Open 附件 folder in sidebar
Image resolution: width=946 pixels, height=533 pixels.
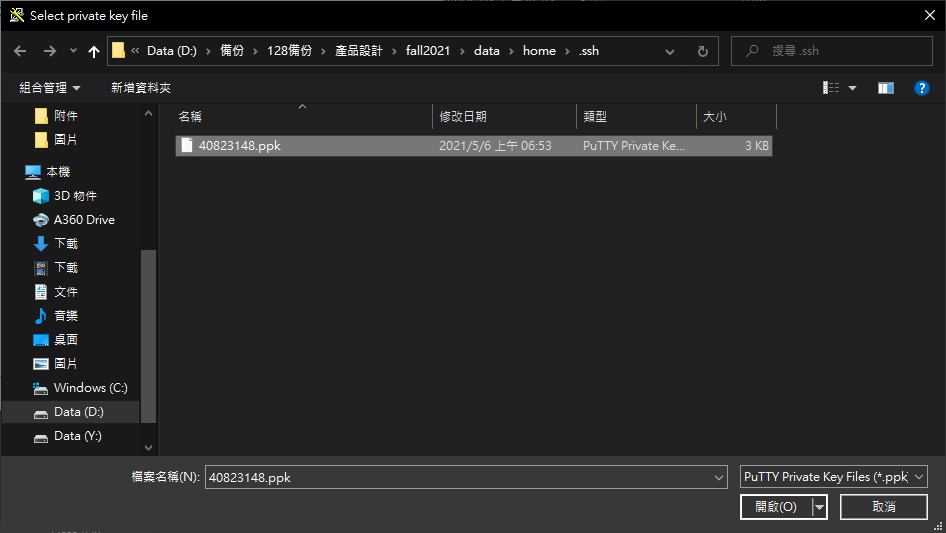point(66,115)
